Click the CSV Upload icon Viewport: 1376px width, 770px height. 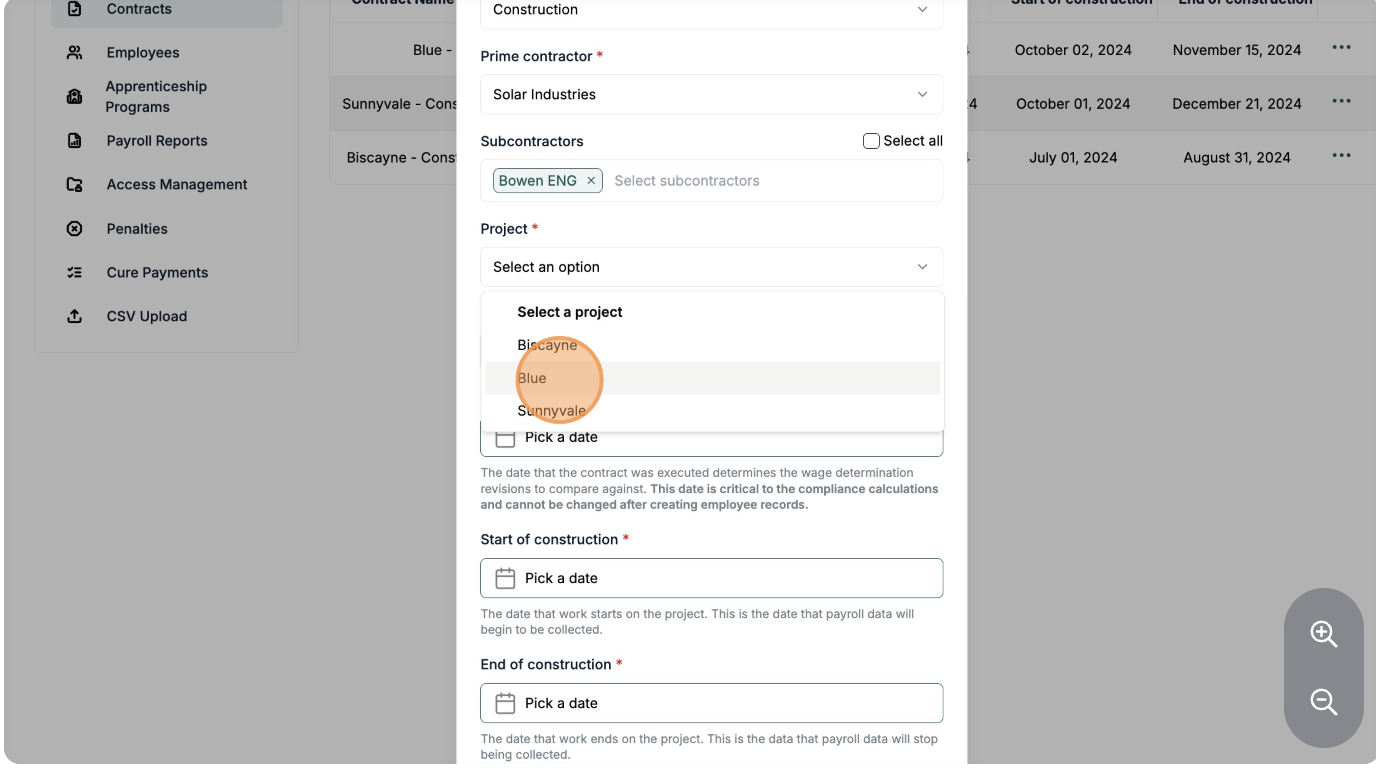pos(74,317)
